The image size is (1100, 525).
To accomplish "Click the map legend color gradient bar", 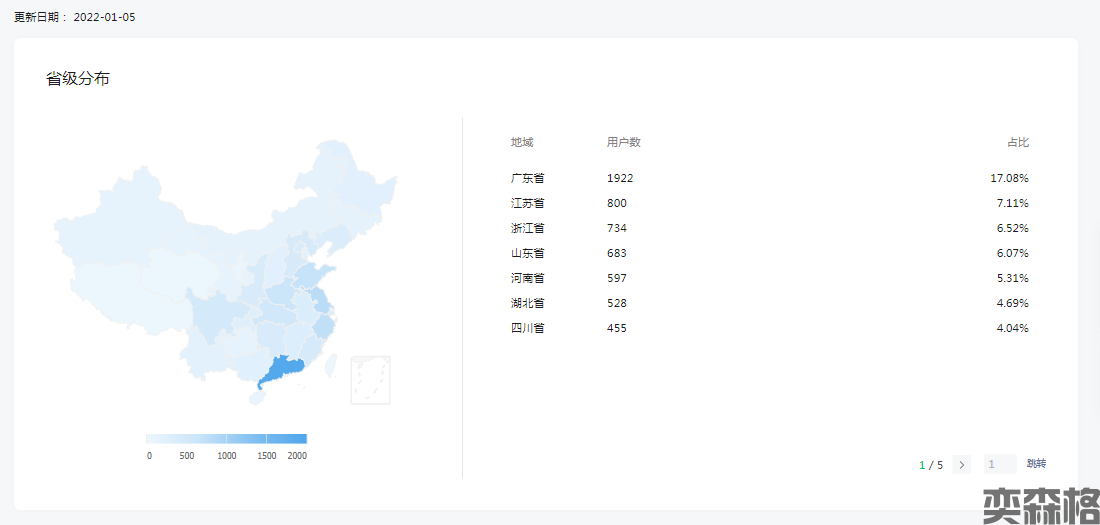I will pos(226,438).
